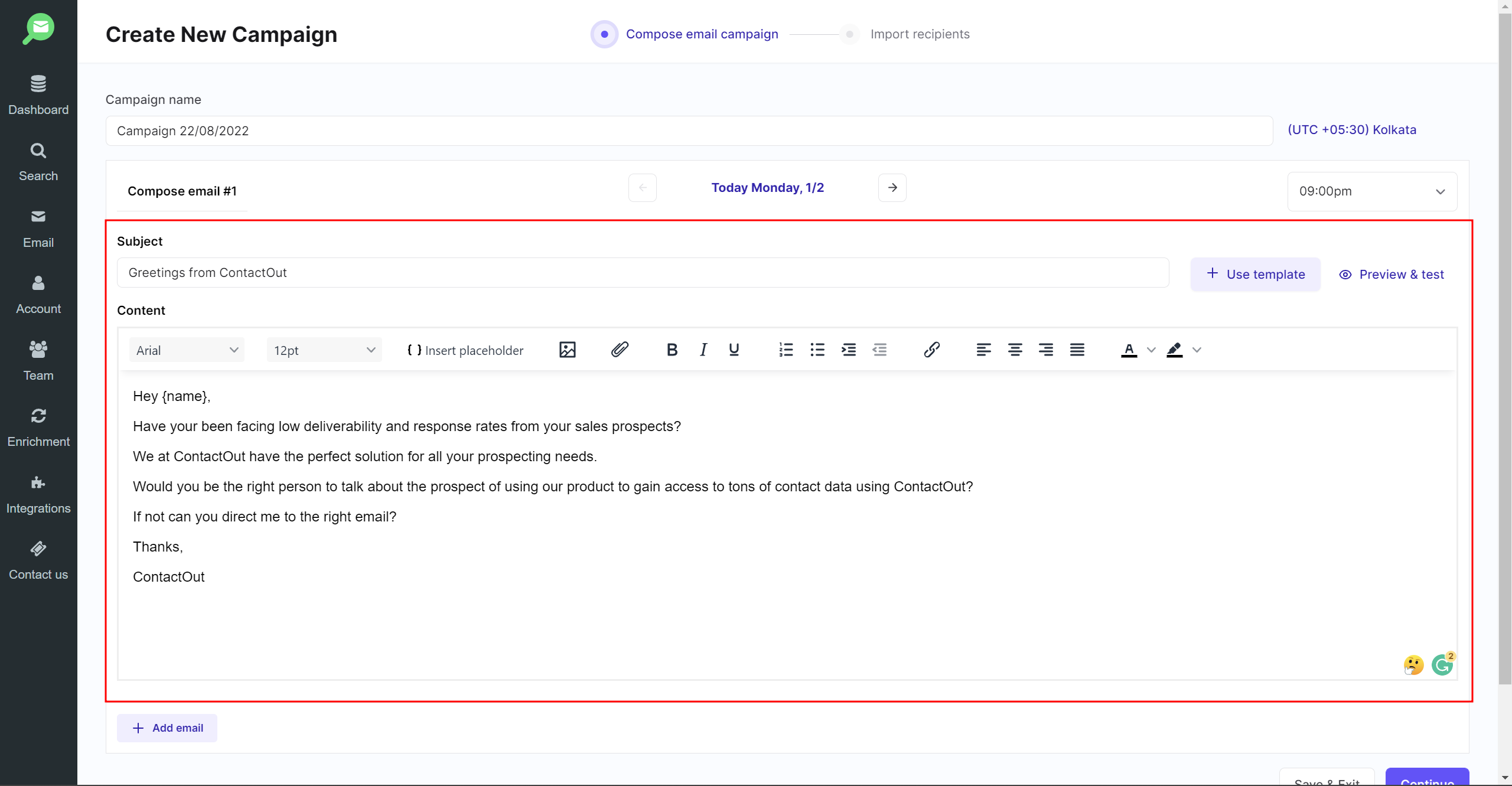
Task: Expand the 09:00pm time dropdown
Action: [1371, 191]
